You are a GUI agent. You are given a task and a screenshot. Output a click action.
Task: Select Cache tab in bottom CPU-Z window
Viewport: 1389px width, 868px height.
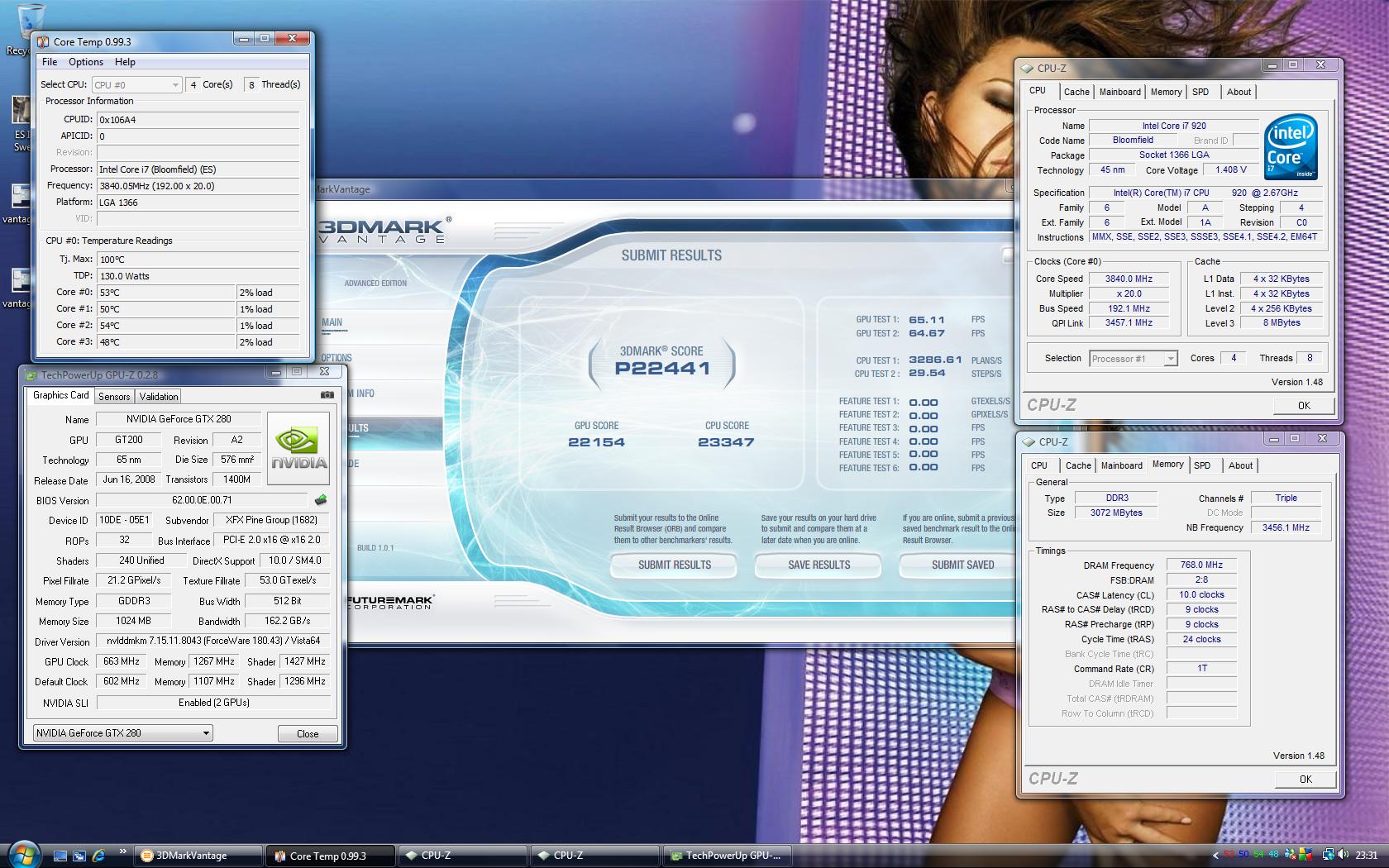click(x=1078, y=465)
